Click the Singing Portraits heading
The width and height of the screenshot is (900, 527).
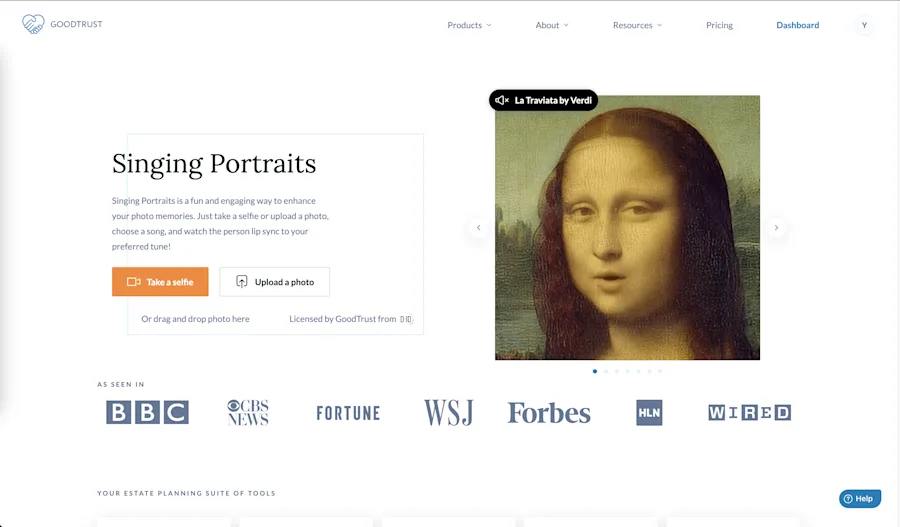[214, 164]
